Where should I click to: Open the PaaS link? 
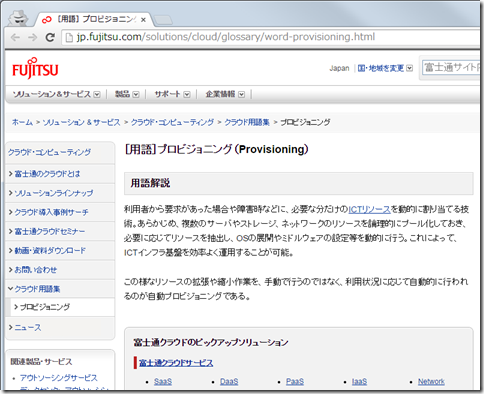pyautogui.click(x=295, y=381)
